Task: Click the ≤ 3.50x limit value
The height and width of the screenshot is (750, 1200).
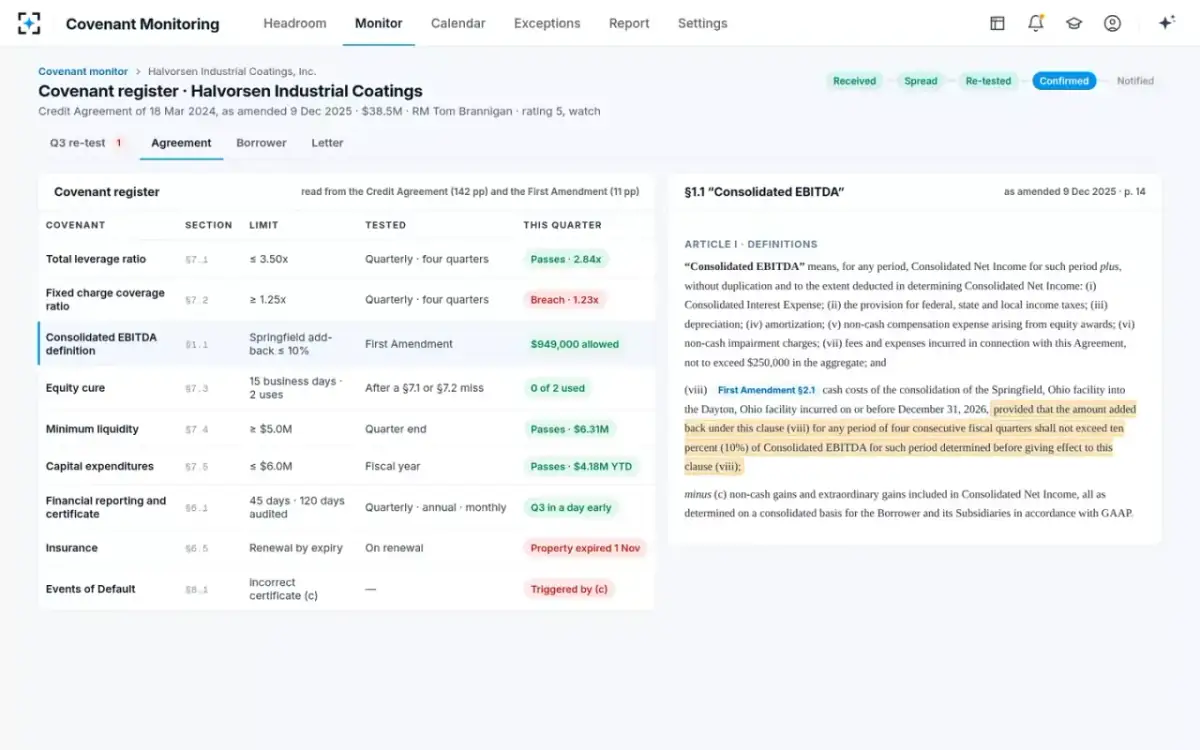Action: [269, 259]
